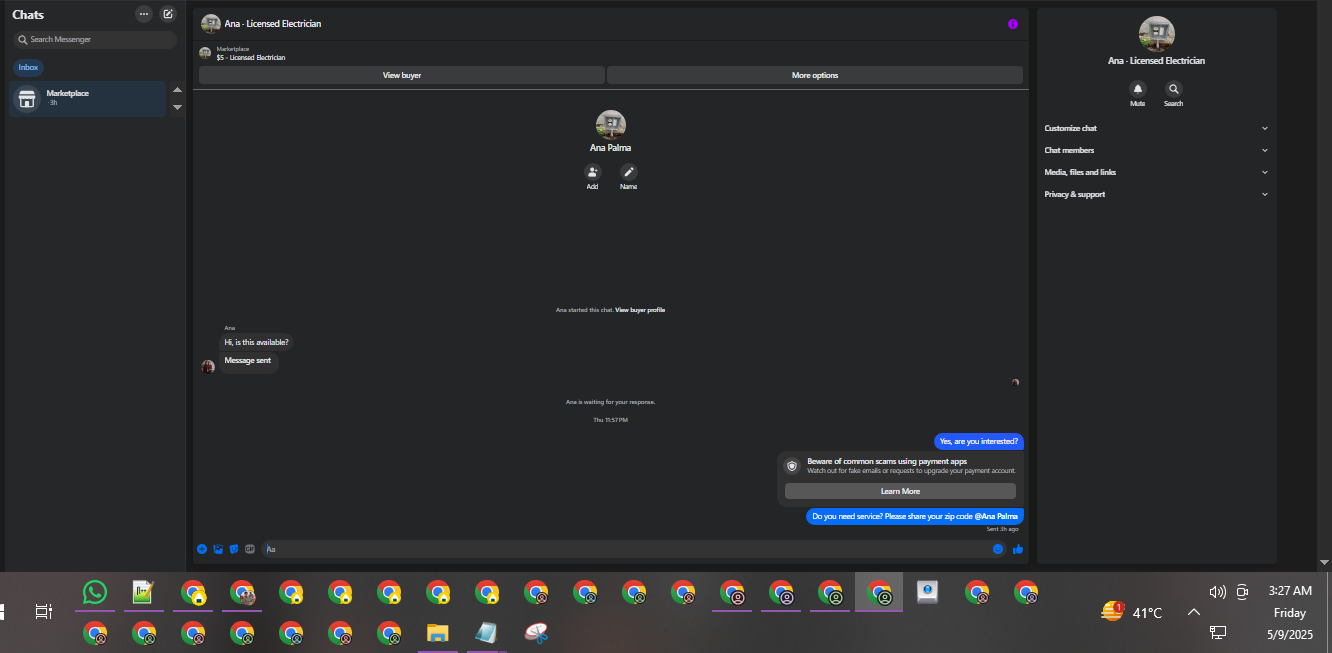Open the GIF picker icon

250,549
